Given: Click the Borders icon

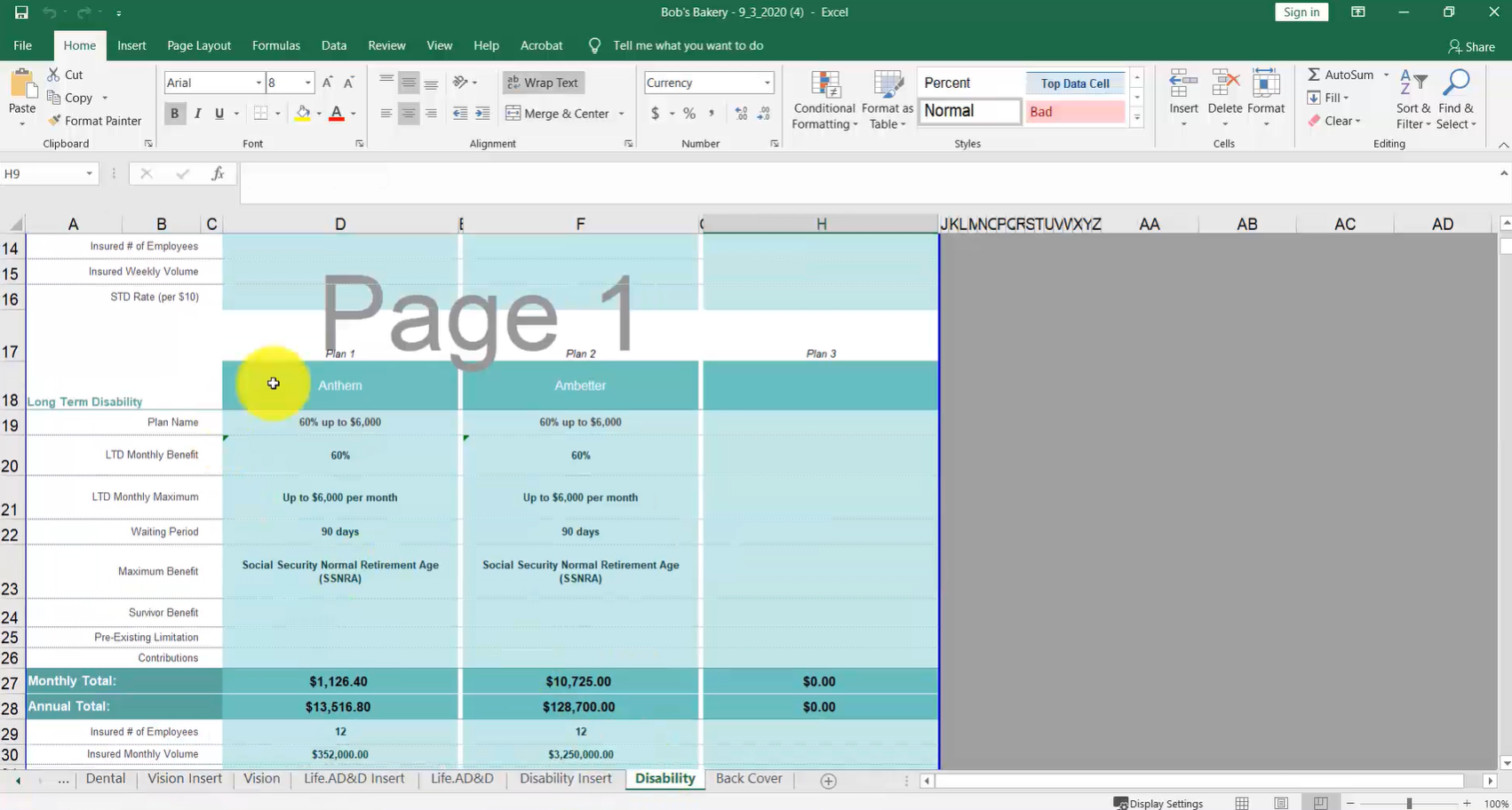Looking at the screenshot, I should click(x=260, y=114).
